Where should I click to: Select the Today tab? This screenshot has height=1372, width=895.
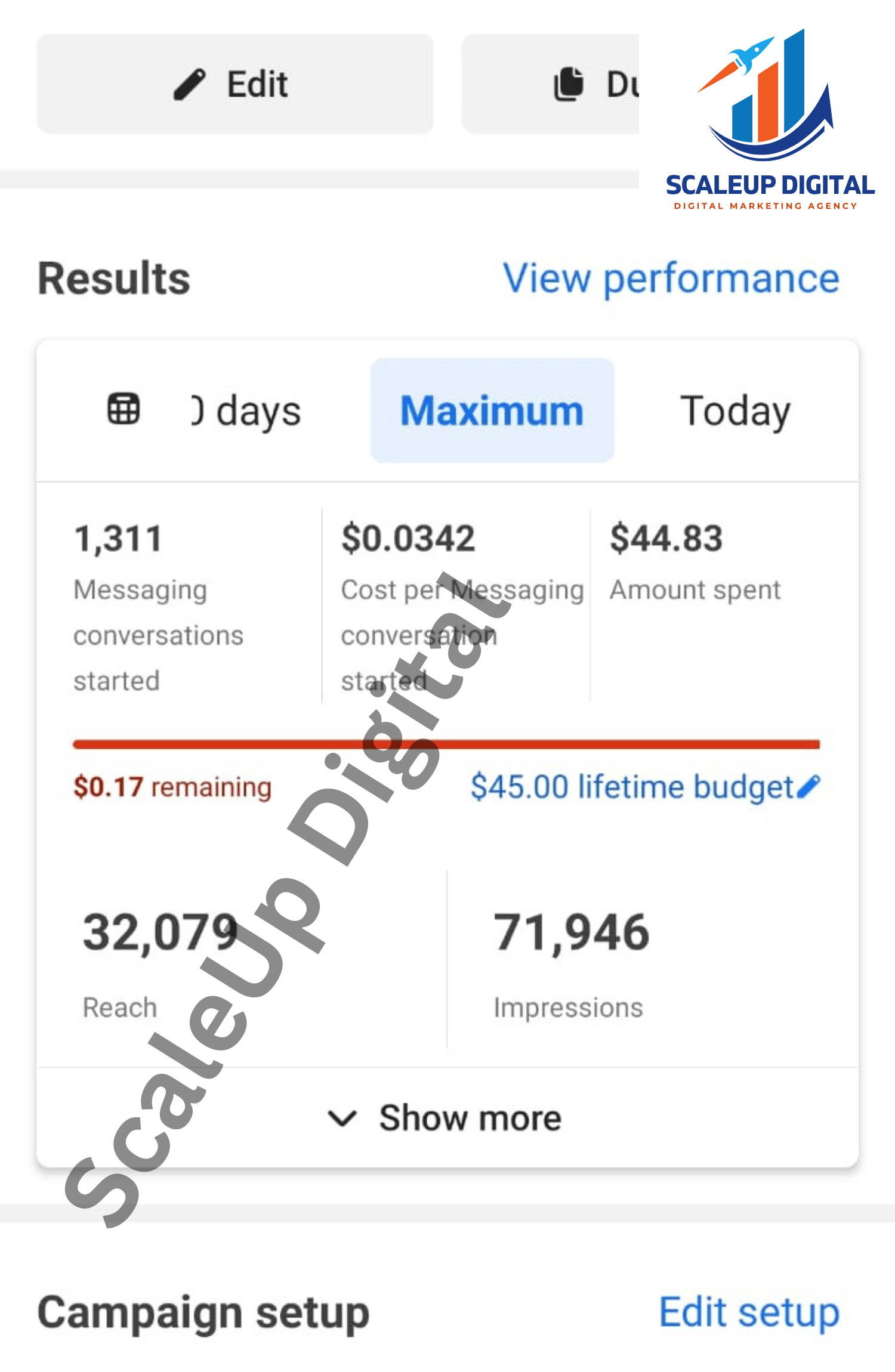click(735, 410)
